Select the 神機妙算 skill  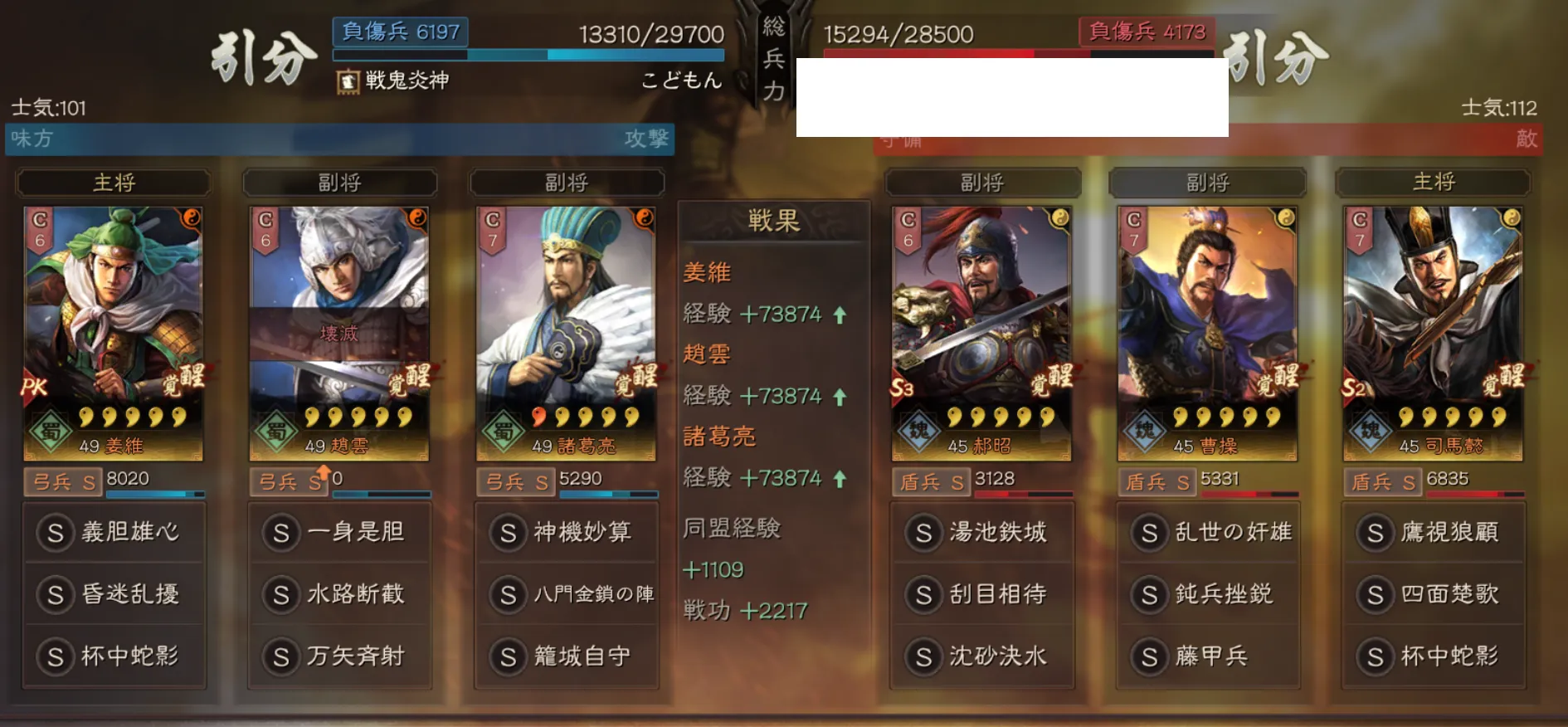click(567, 532)
